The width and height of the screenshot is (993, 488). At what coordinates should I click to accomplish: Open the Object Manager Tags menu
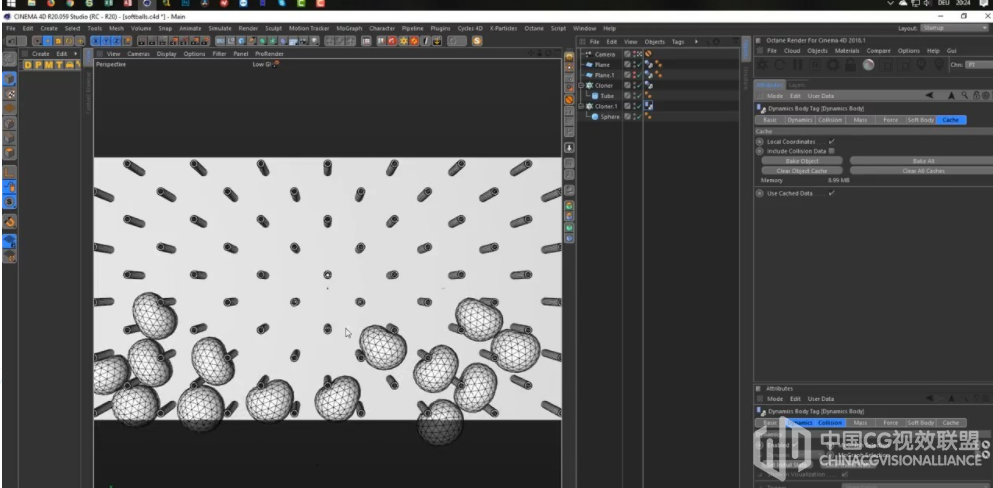coord(678,42)
